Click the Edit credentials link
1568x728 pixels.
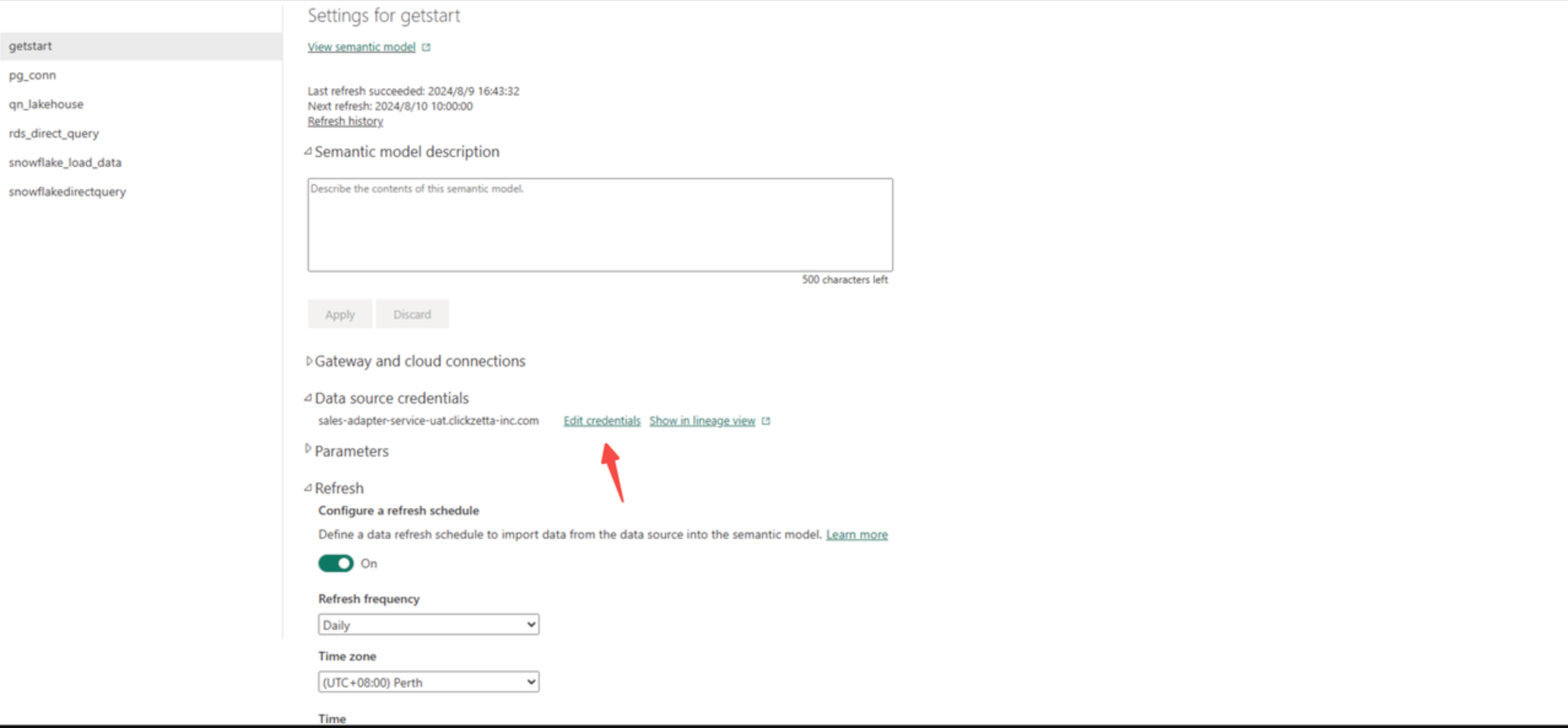click(x=602, y=421)
